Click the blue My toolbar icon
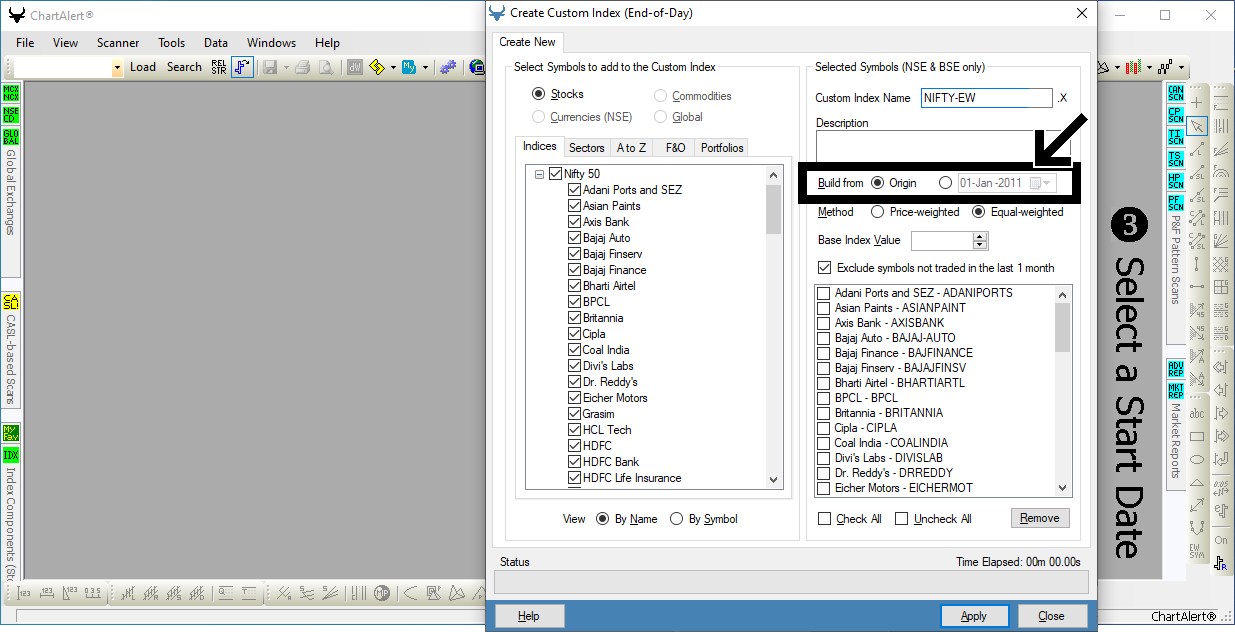The width and height of the screenshot is (1235, 632). pos(409,67)
